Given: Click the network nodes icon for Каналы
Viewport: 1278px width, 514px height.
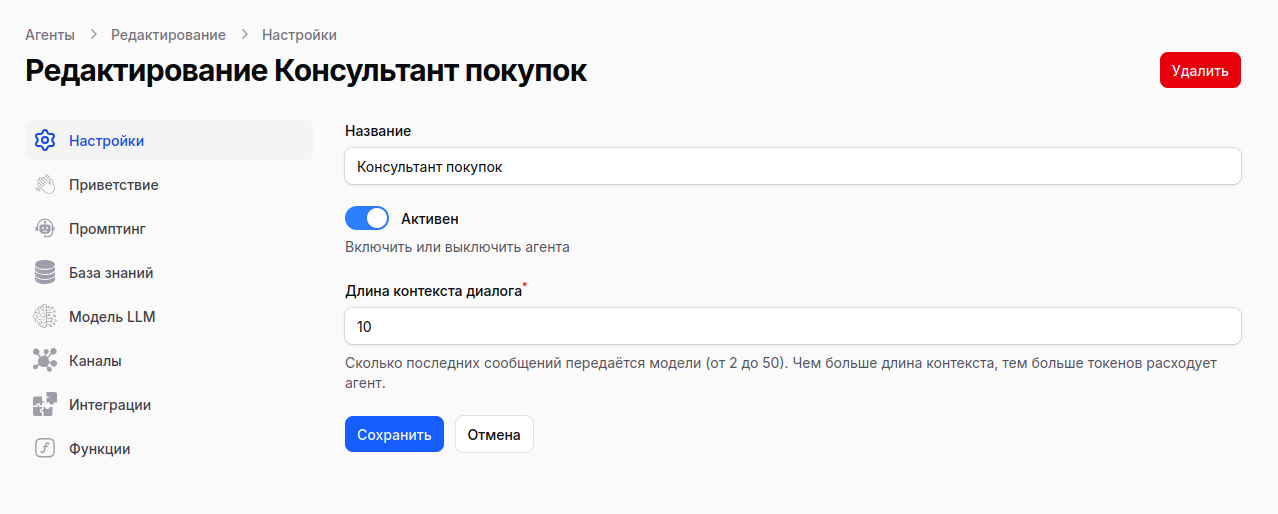Looking at the screenshot, I should (x=44, y=361).
